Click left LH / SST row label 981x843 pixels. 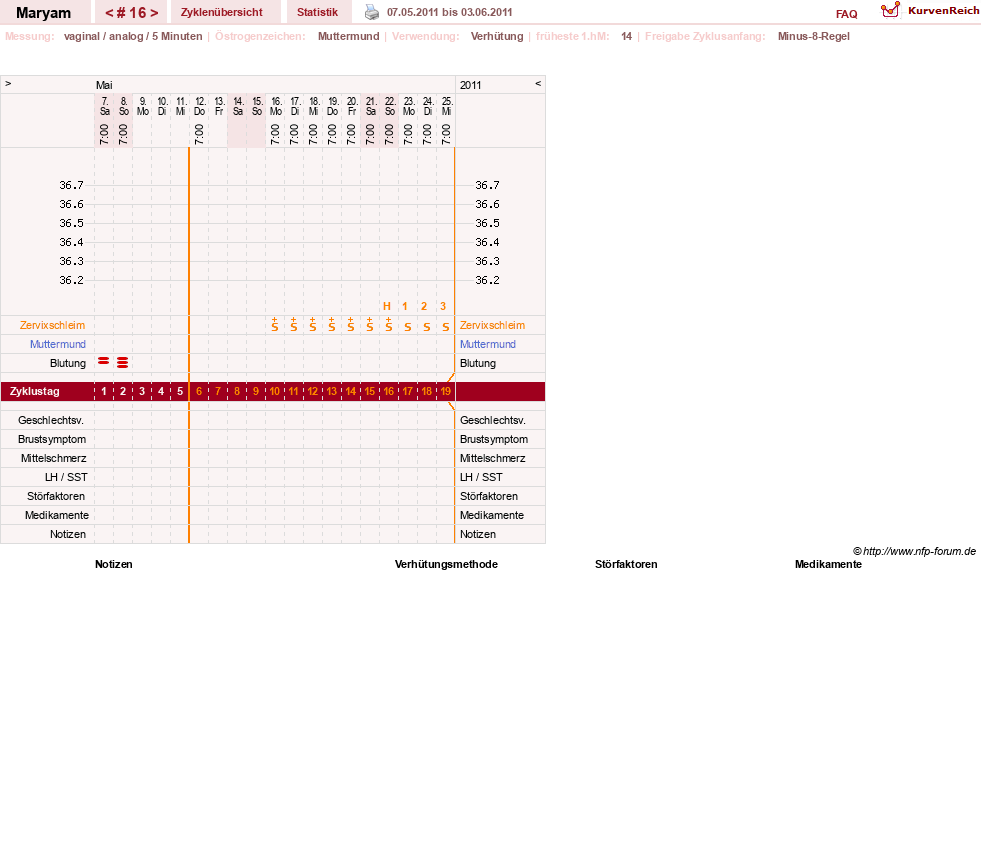coord(66,477)
